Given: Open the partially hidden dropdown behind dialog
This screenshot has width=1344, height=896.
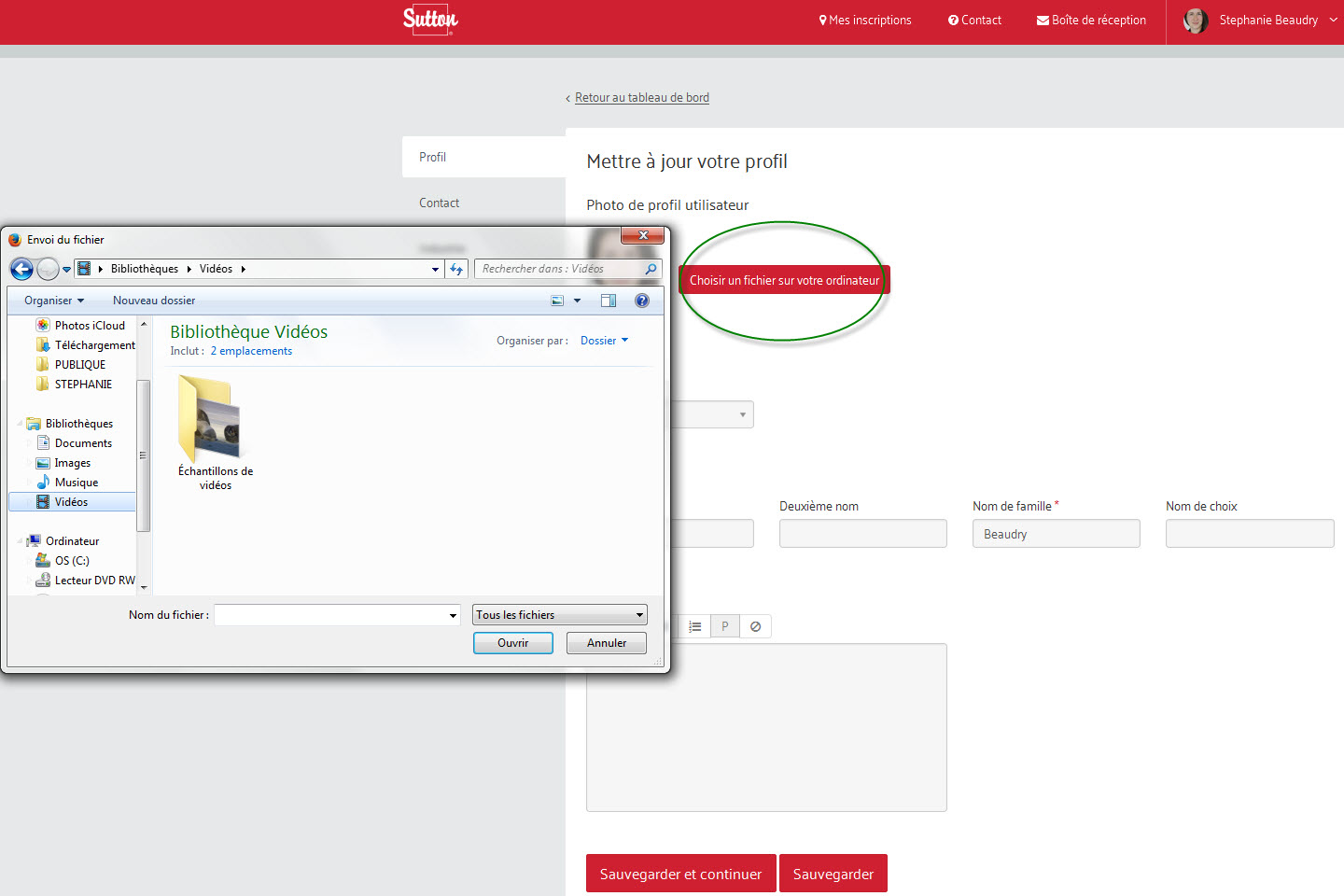Looking at the screenshot, I should point(713,414).
